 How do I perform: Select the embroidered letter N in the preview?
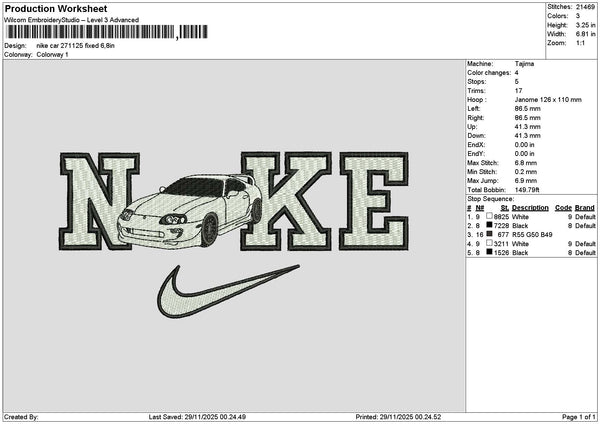99,201
